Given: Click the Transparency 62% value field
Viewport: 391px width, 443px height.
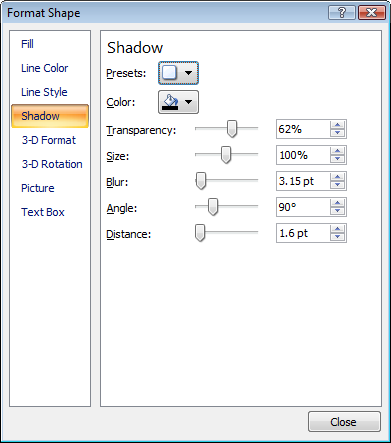Looking at the screenshot, I should point(303,129).
